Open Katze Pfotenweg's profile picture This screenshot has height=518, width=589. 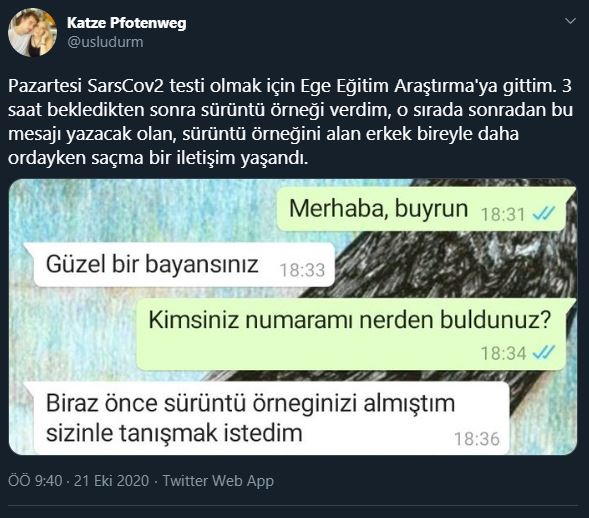coord(32,32)
